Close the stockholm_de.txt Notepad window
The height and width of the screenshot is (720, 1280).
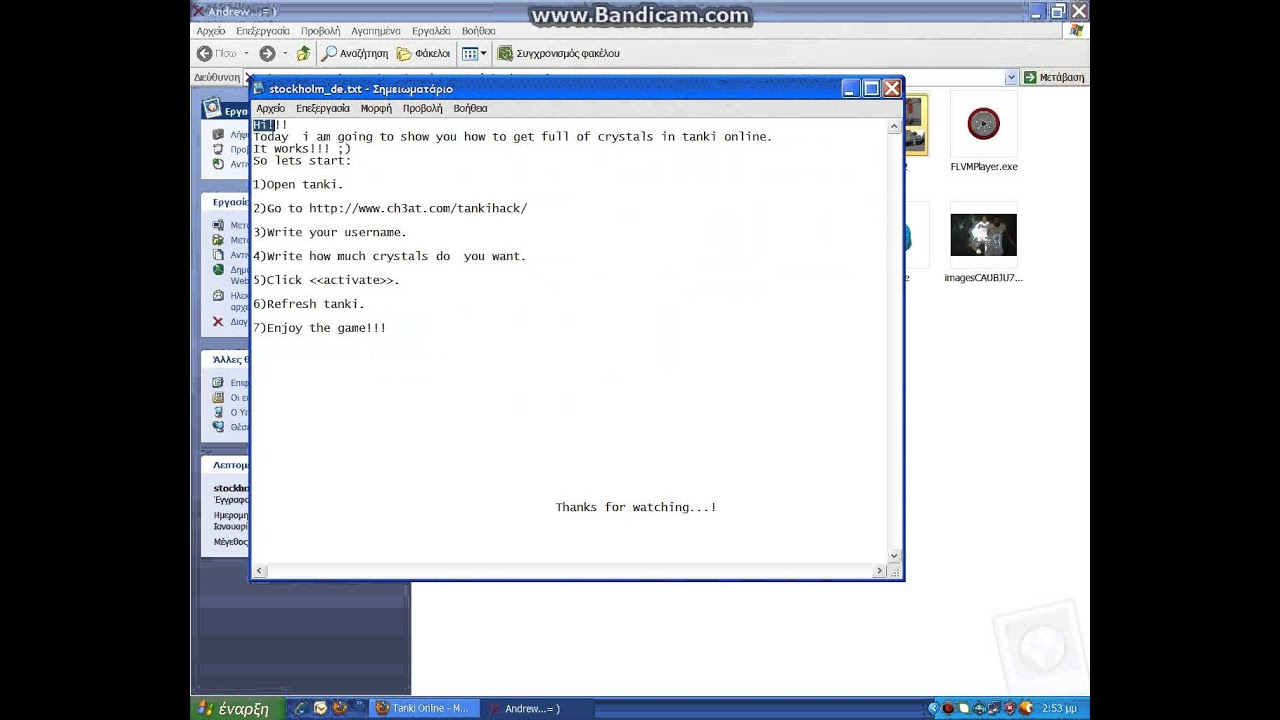coord(892,89)
